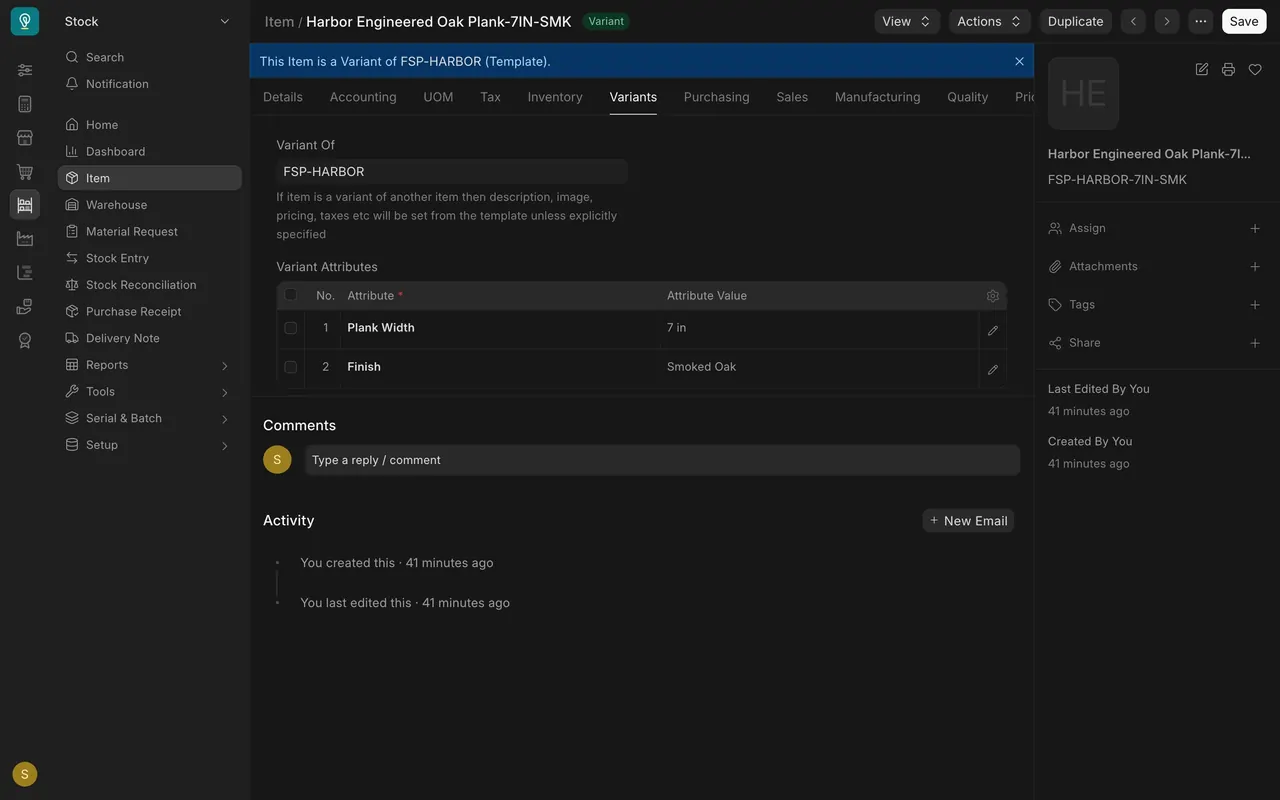Open the View dropdown

coord(907,21)
